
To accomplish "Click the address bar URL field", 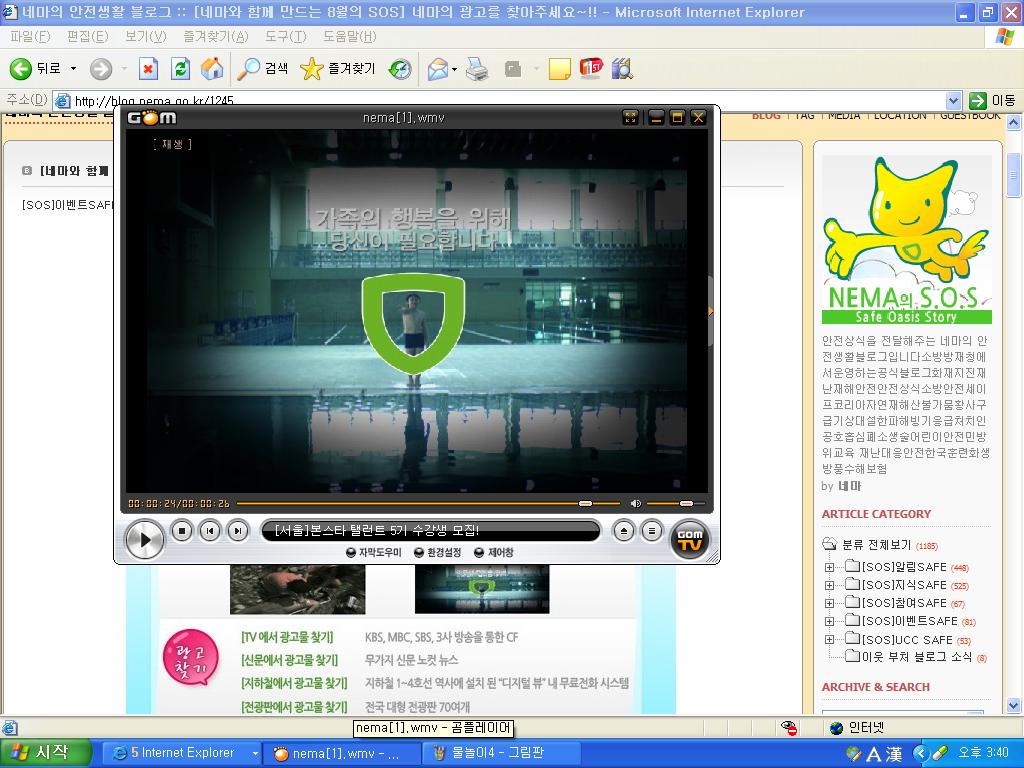I will (499, 101).
